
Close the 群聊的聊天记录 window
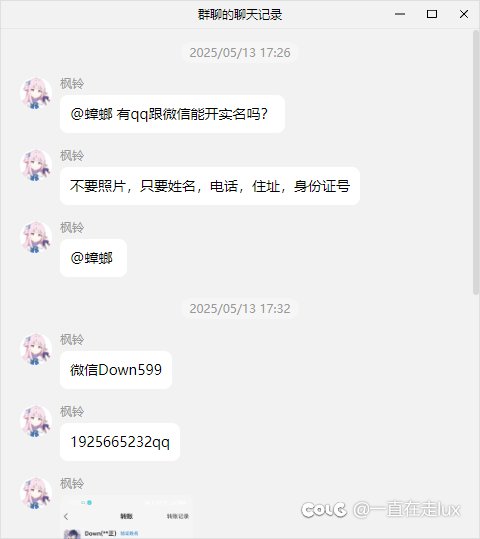coord(464,14)
